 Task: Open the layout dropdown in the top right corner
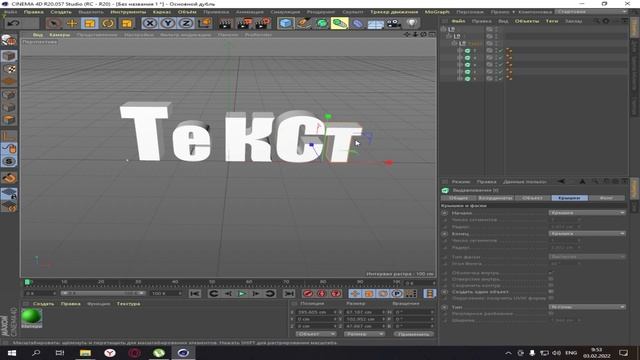591,12
